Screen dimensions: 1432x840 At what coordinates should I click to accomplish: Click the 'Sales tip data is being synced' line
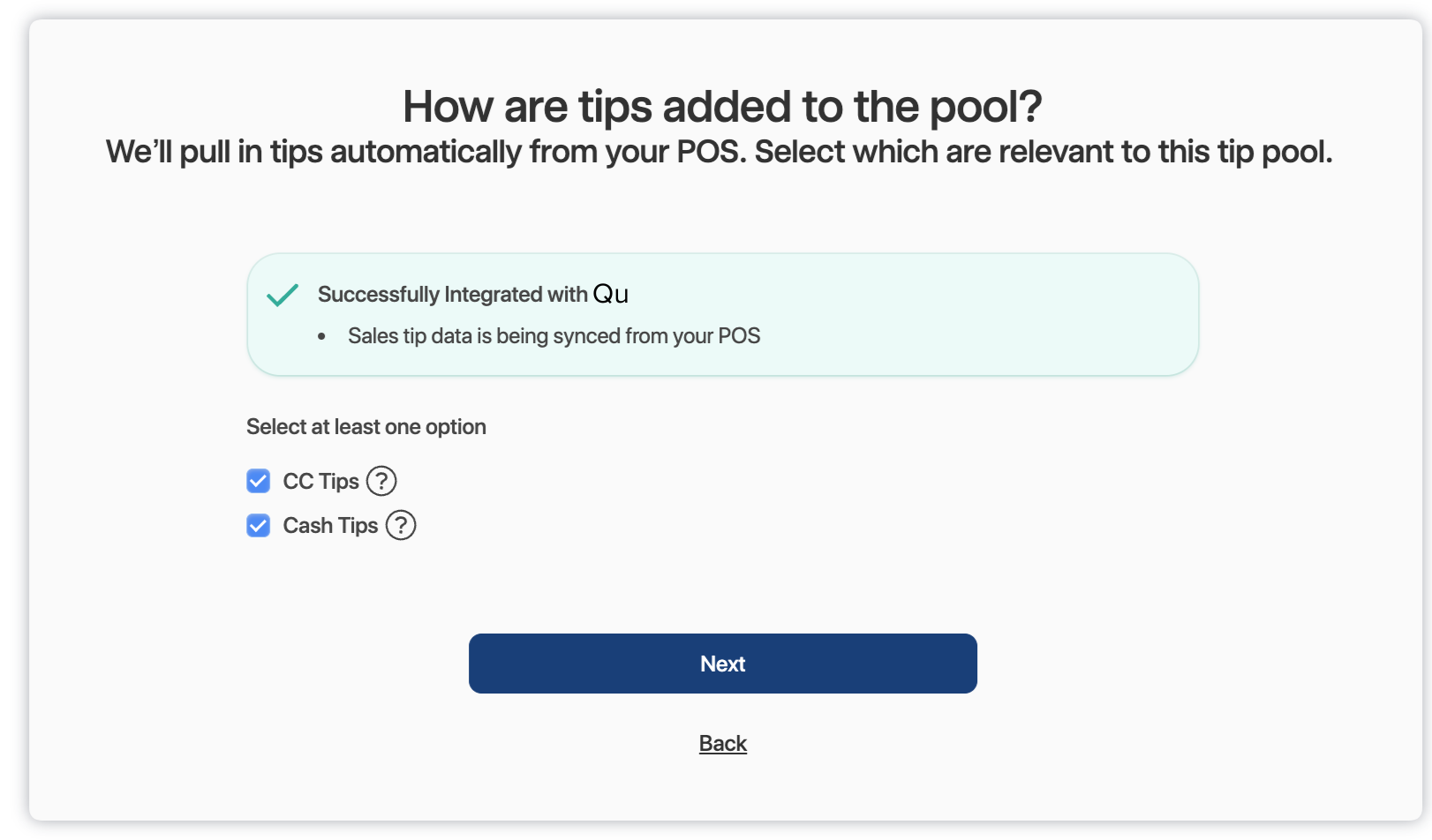[554, 336]
